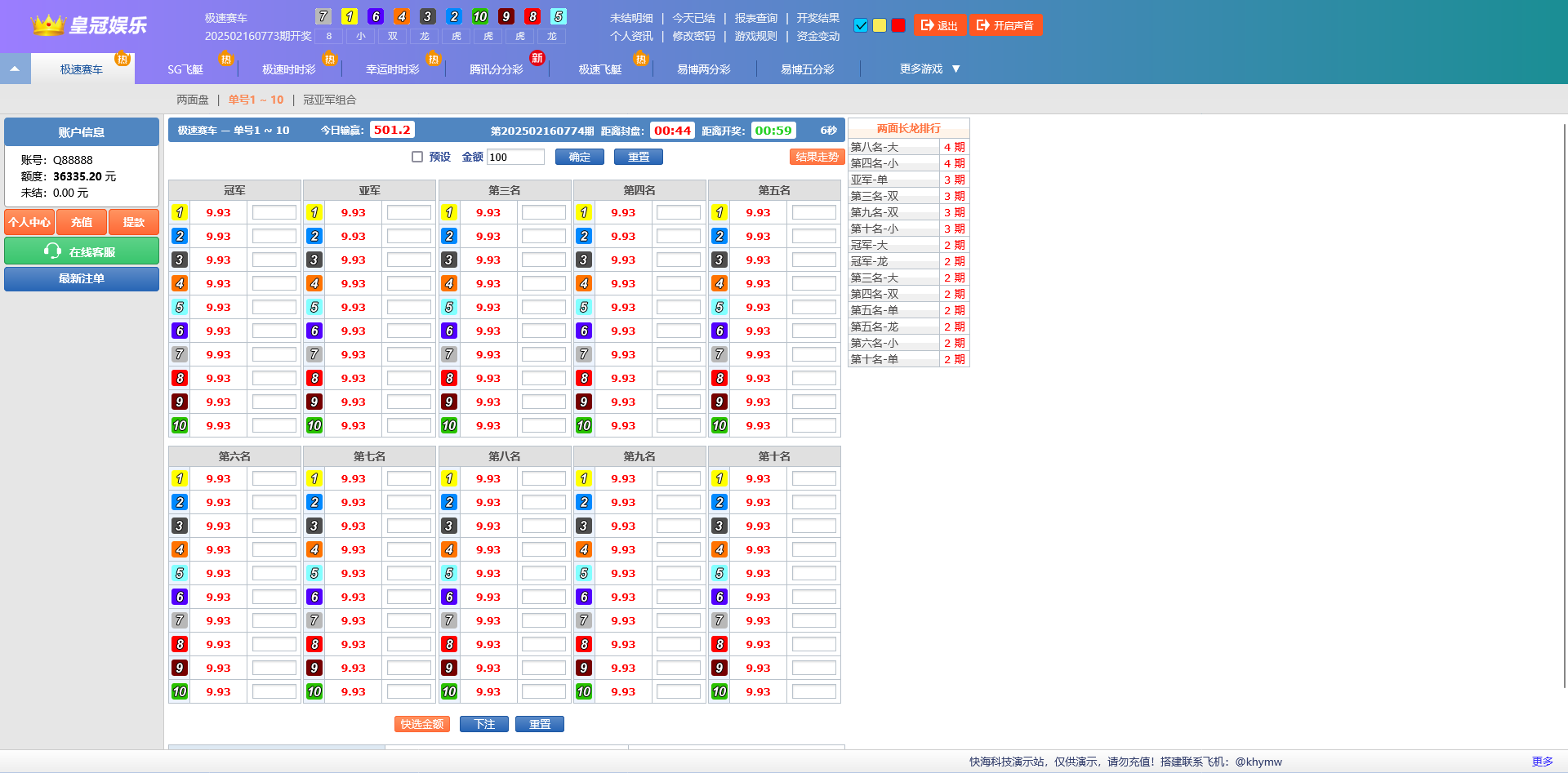
Task: Select the red theme color swatch
Action: (x=898, y=25)
